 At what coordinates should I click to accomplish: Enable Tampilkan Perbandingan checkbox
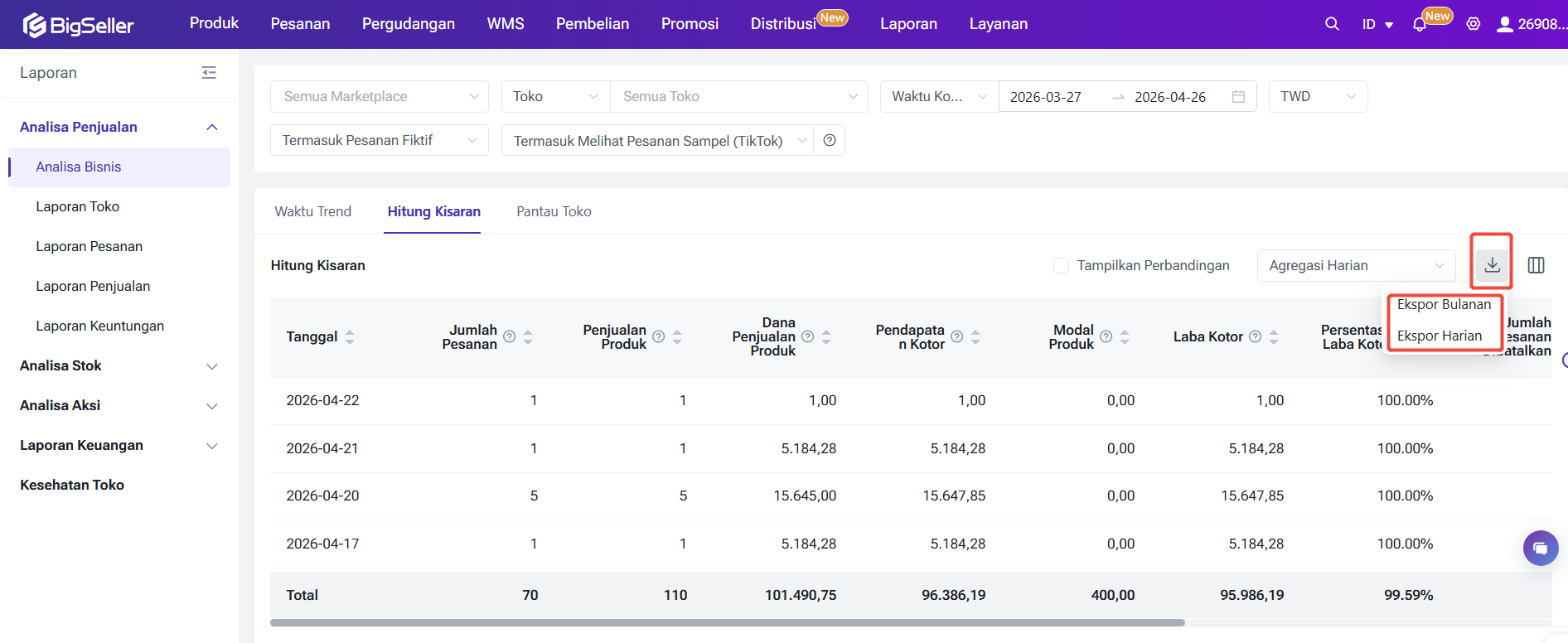pos(1061,265)
